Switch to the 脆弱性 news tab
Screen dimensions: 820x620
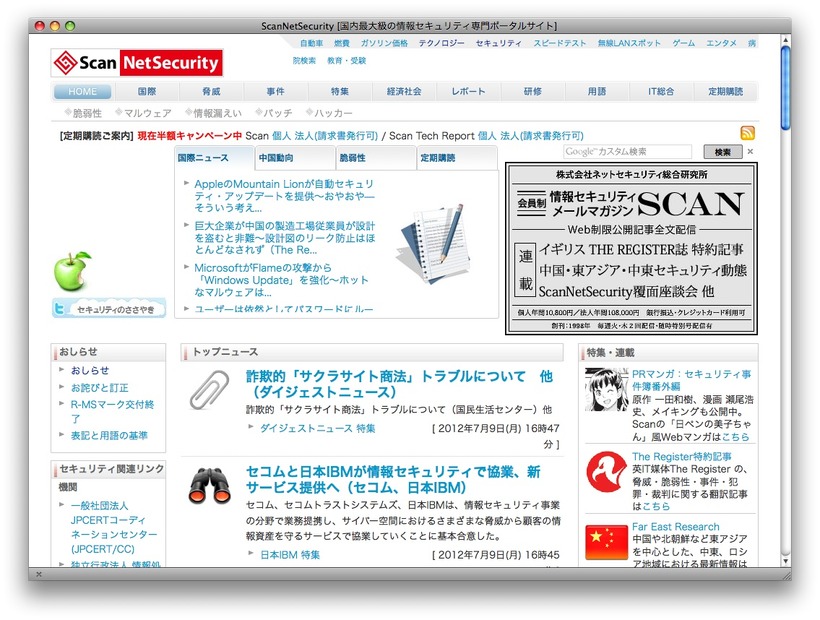click(377, 158)
